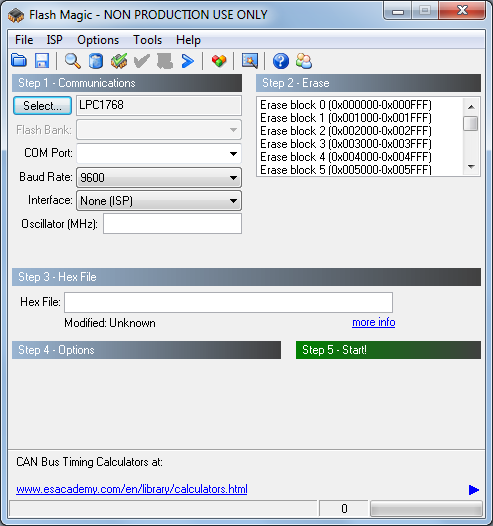Click the Open hex file folder icon
Image resolution: width=493 pixels, height=526 pixels.
(x=19, y=61)
